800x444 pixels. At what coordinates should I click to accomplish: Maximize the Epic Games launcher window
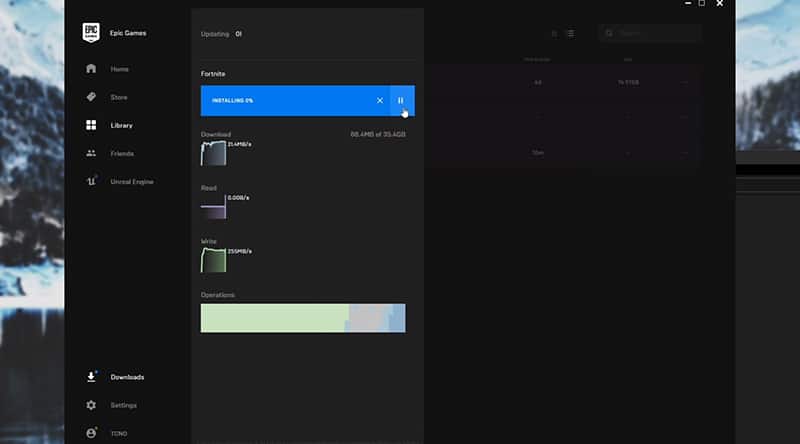pos(702,4)
